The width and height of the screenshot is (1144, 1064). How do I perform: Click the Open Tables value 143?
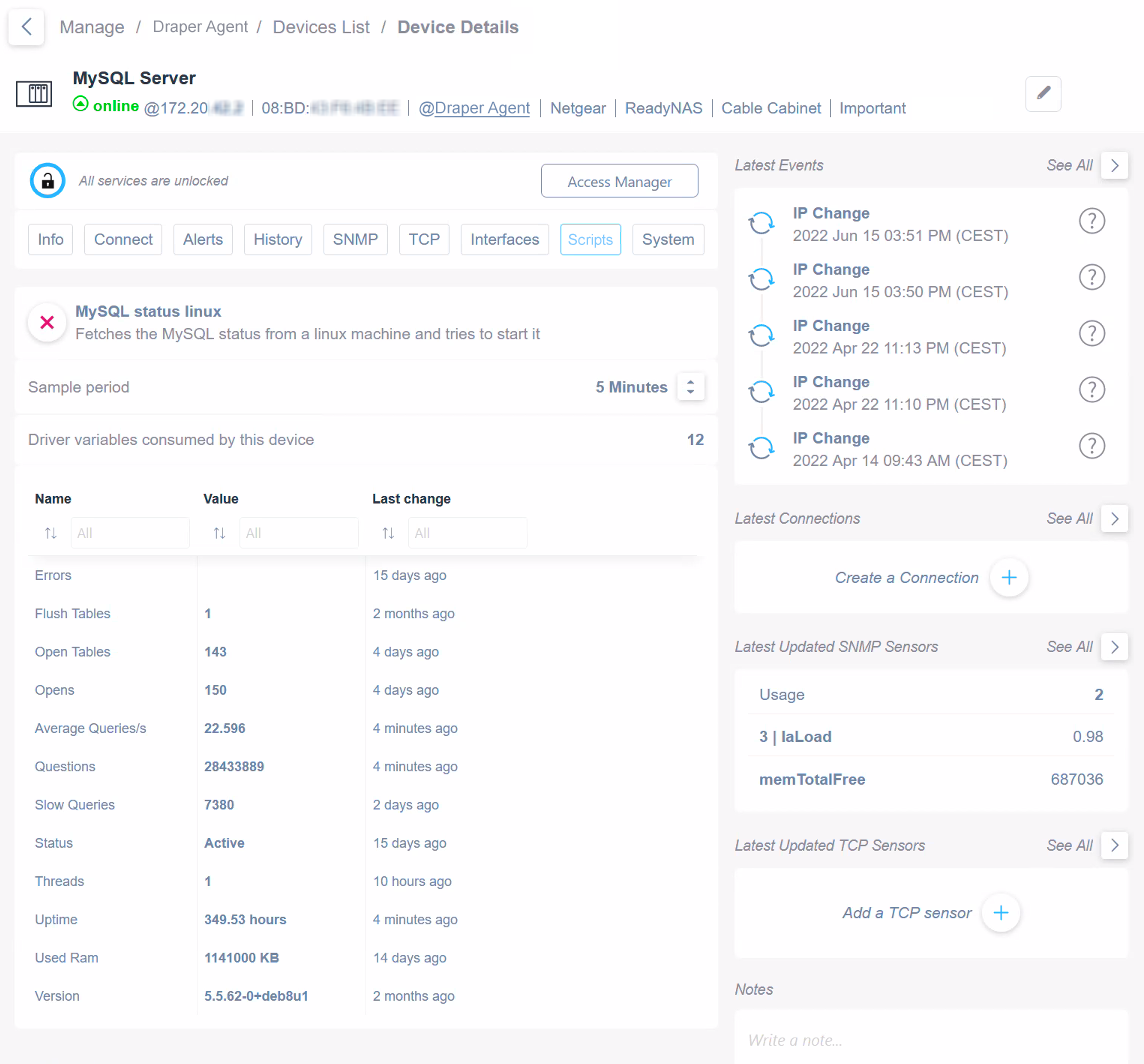point(215,652)
